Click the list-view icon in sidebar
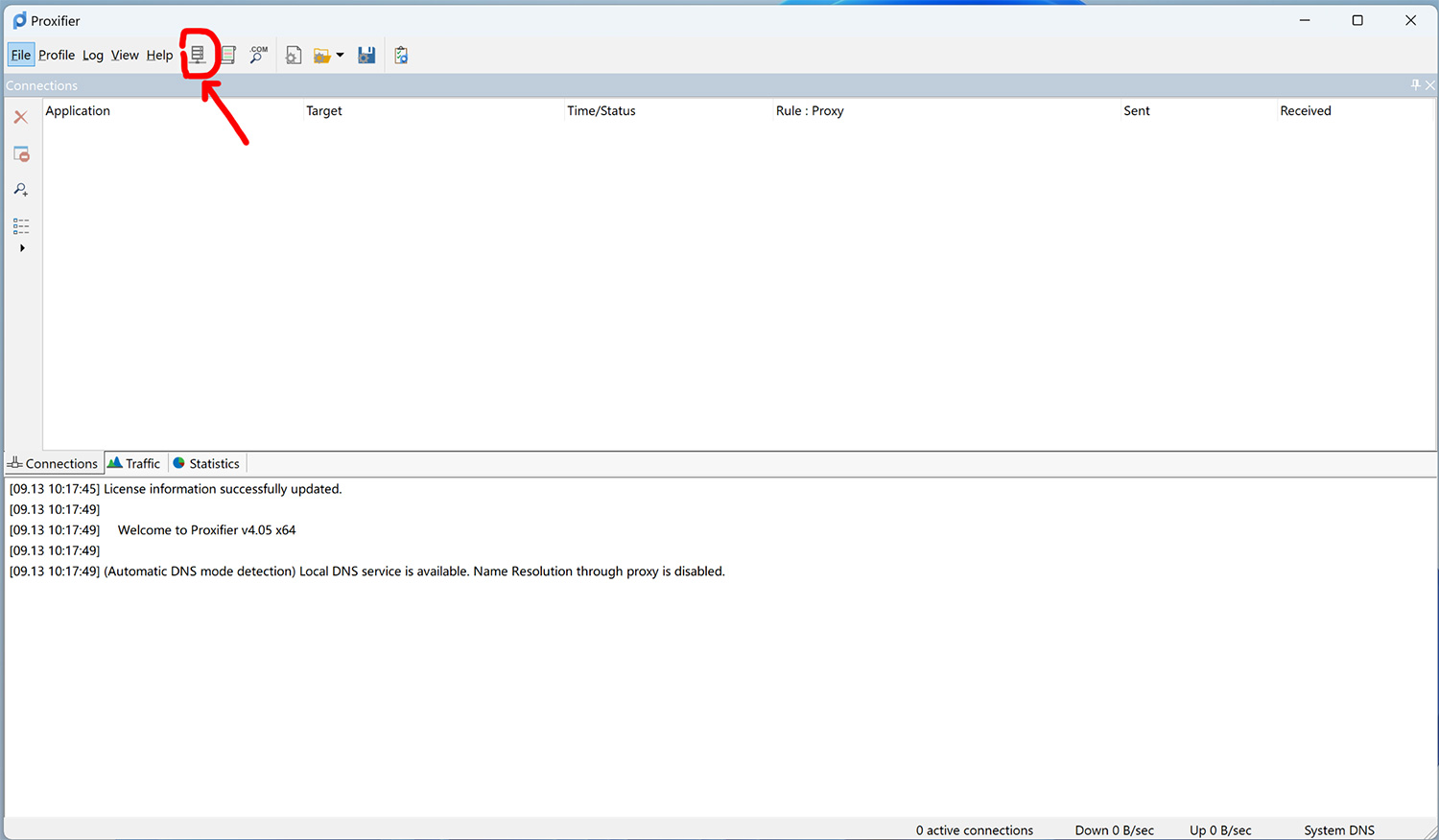Viewport: 1439px width, 840px height. pyautogui.click(x=21, y=226)
